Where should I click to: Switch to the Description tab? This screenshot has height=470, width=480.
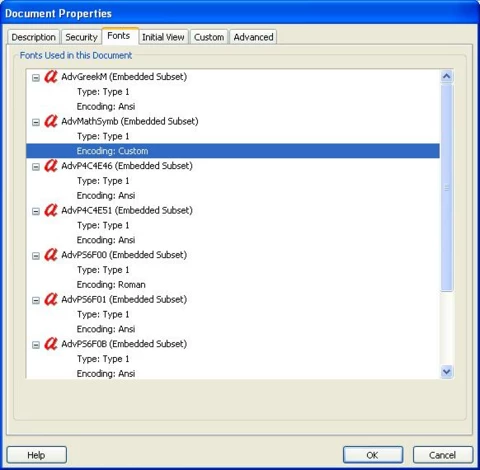tap(34, 37)
